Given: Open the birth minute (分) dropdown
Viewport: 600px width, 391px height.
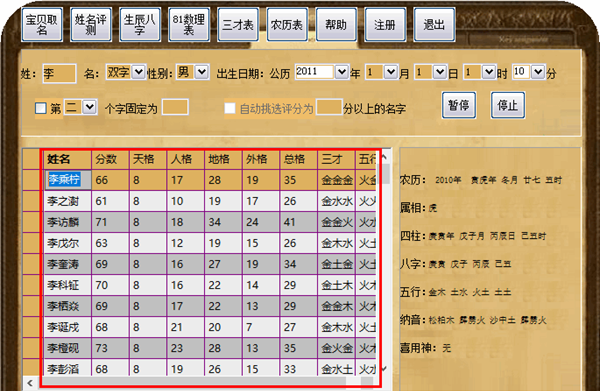Looking at the screenshot, I should tap(538, 72).
